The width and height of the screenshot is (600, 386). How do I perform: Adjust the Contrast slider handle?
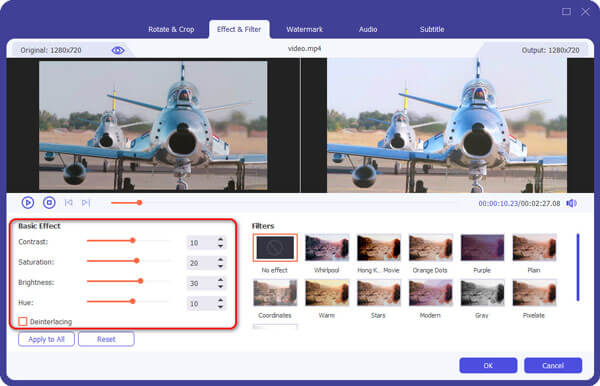tap(133, 241)
